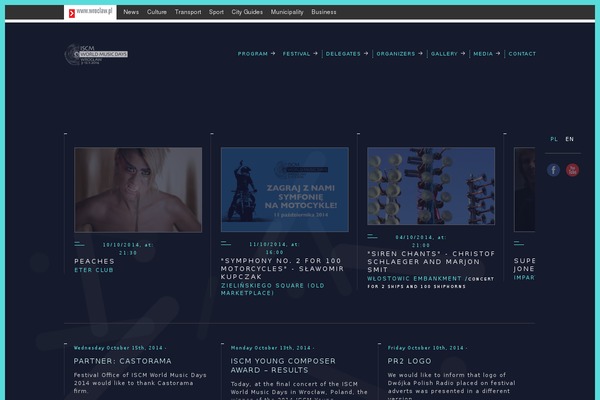The height and width of the screenshot is (400, 600).
Task: Open Siren Chants event title
Action: [431, 262]
